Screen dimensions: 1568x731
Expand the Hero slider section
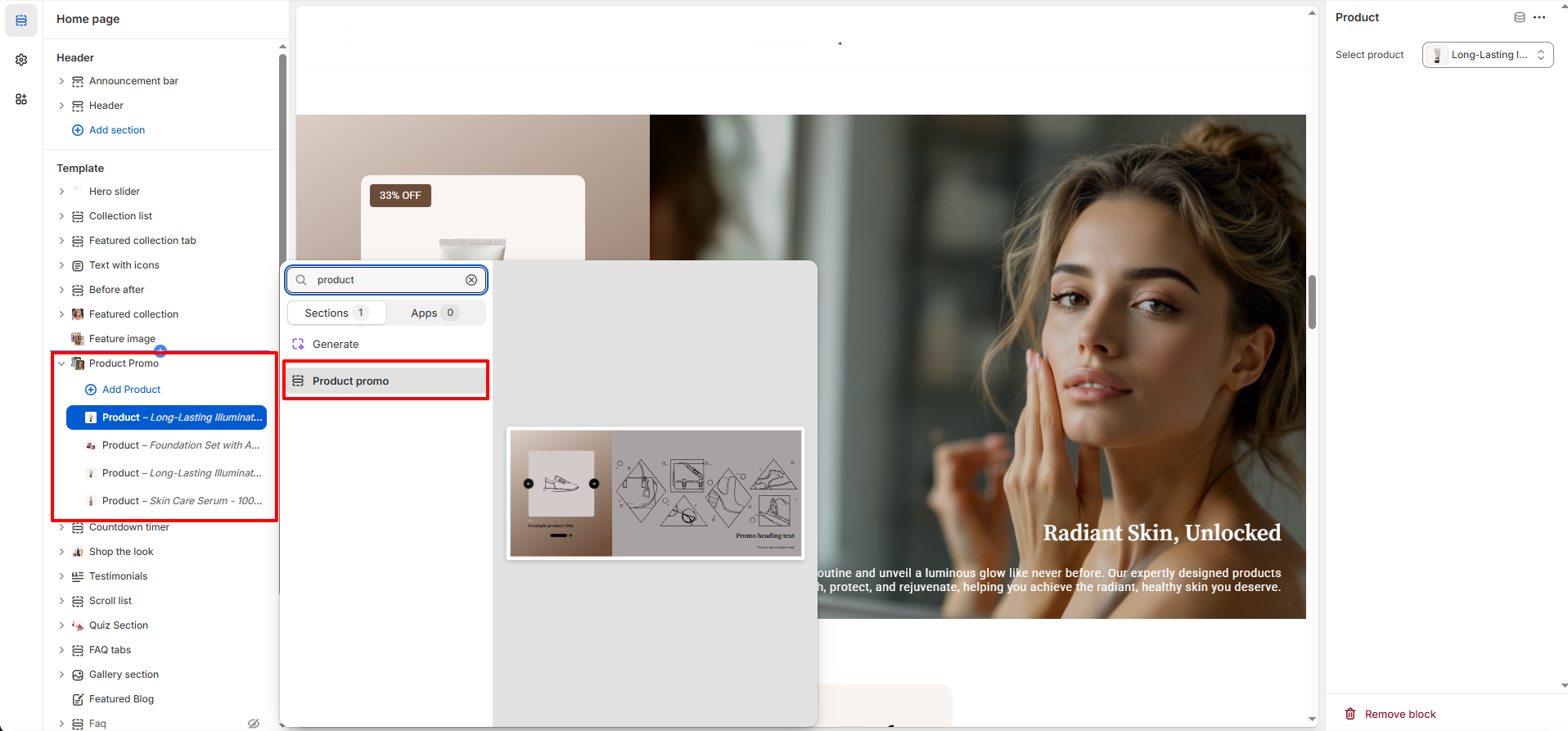click(61, 192)
